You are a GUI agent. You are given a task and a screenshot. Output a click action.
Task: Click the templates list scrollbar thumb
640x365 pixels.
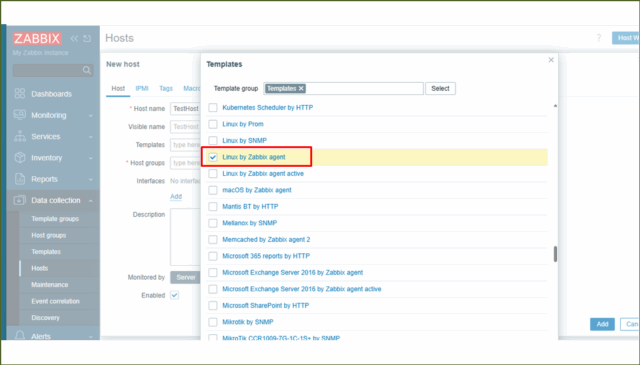coord(555,254)
